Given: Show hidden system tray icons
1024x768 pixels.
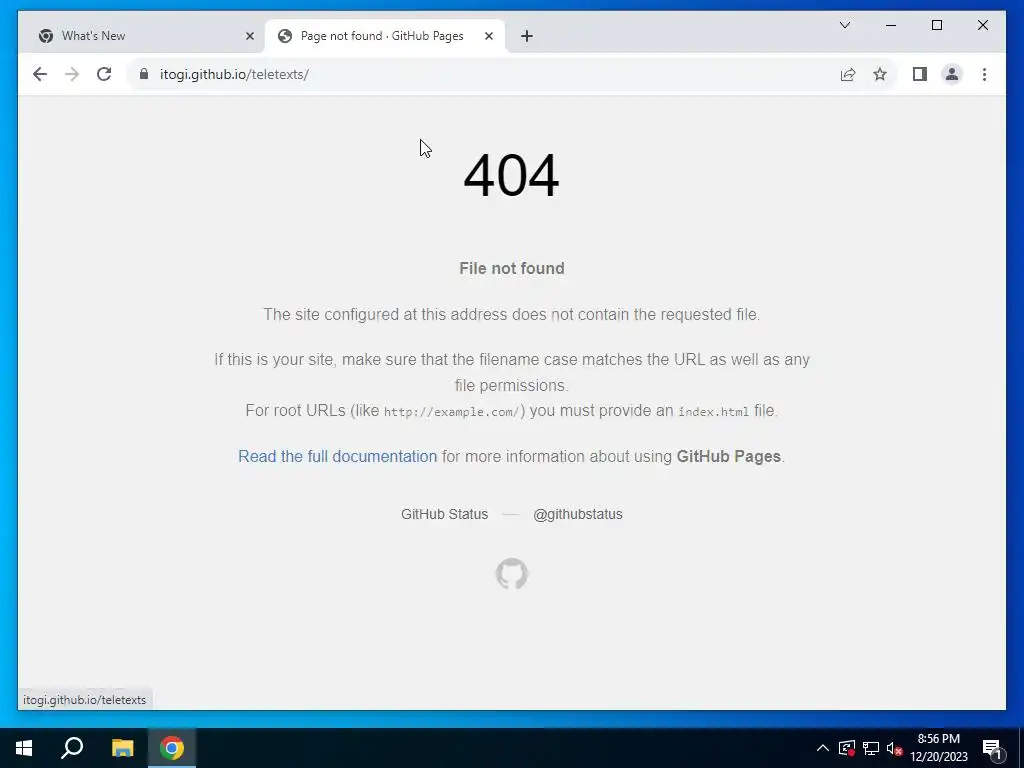Looking at the screenshot, I should pyautogui.click(x=823, y=748).
